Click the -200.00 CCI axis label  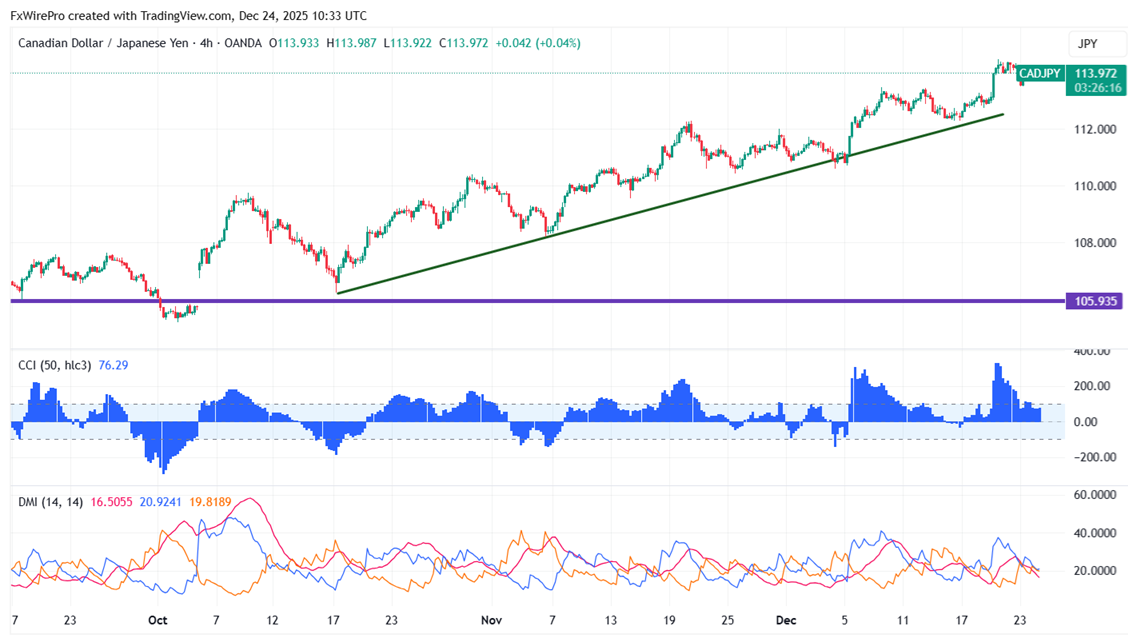tap(1095, 457)
